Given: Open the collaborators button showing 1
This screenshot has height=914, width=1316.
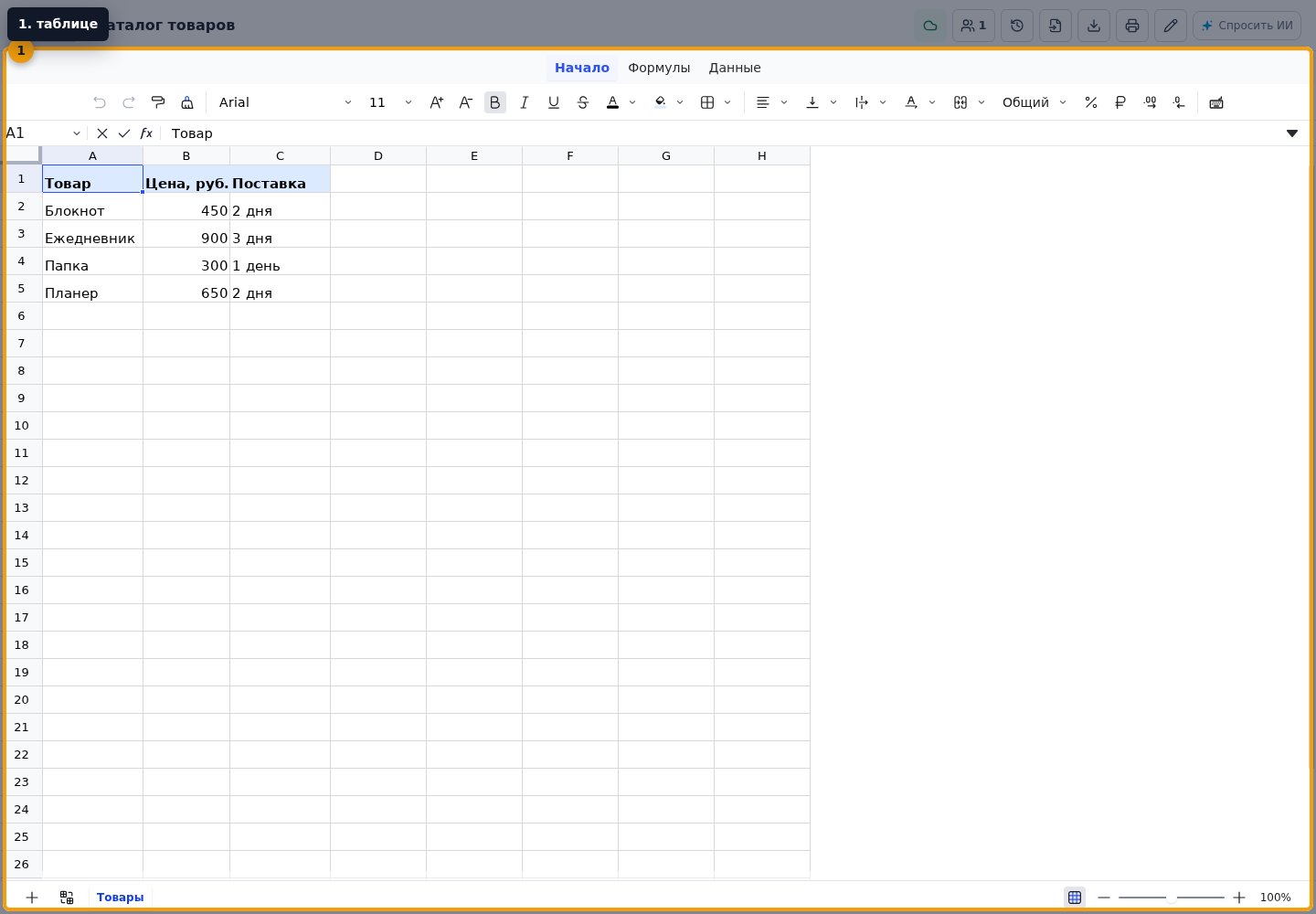Looking at the screenshot, I should point(973,26).
